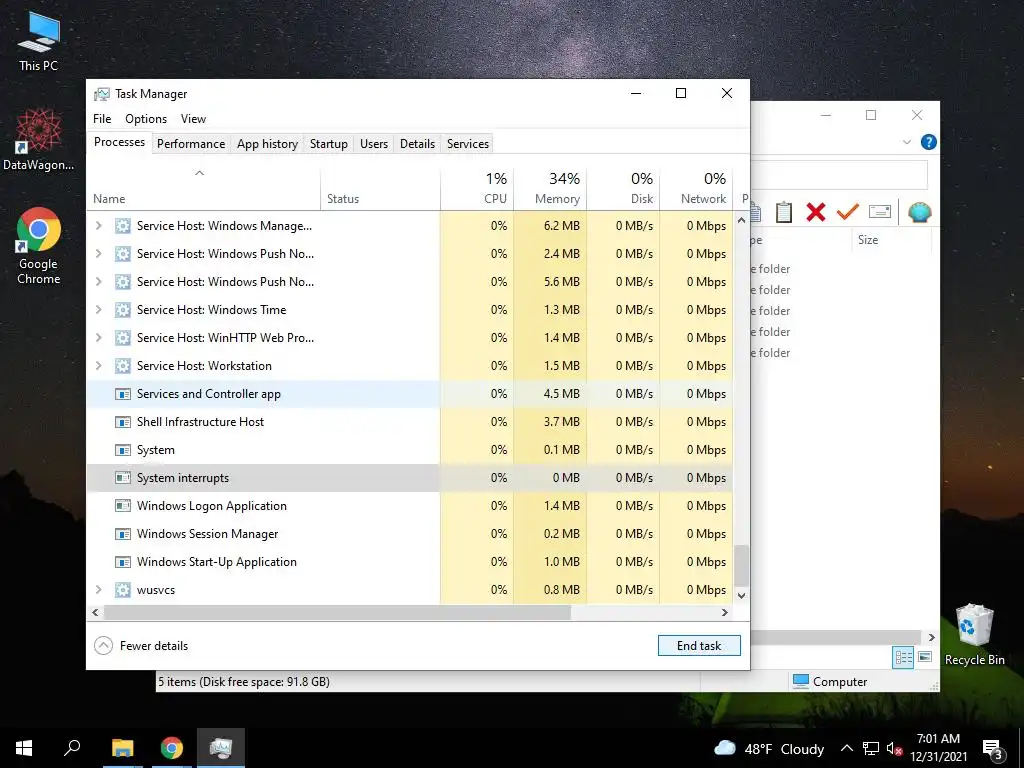Screen dimensions: 1024x768
Task: Expand Service Host: Windows Manage... row
Action: (99, 226)
